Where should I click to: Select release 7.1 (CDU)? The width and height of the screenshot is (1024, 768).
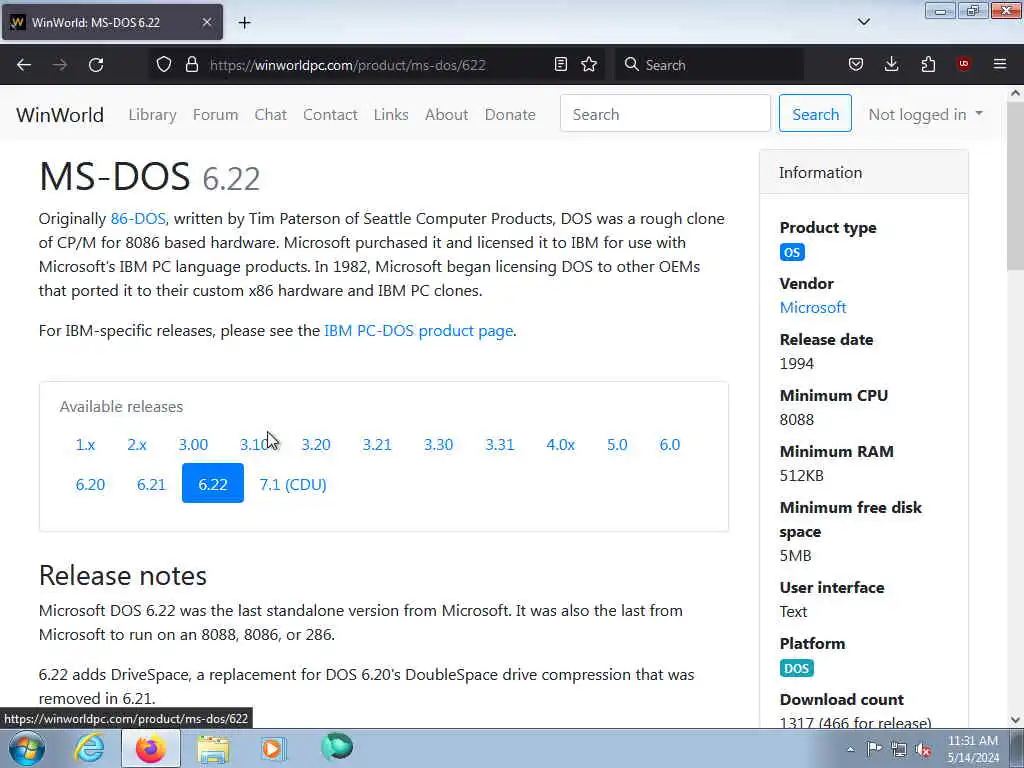tap(293, 484)
